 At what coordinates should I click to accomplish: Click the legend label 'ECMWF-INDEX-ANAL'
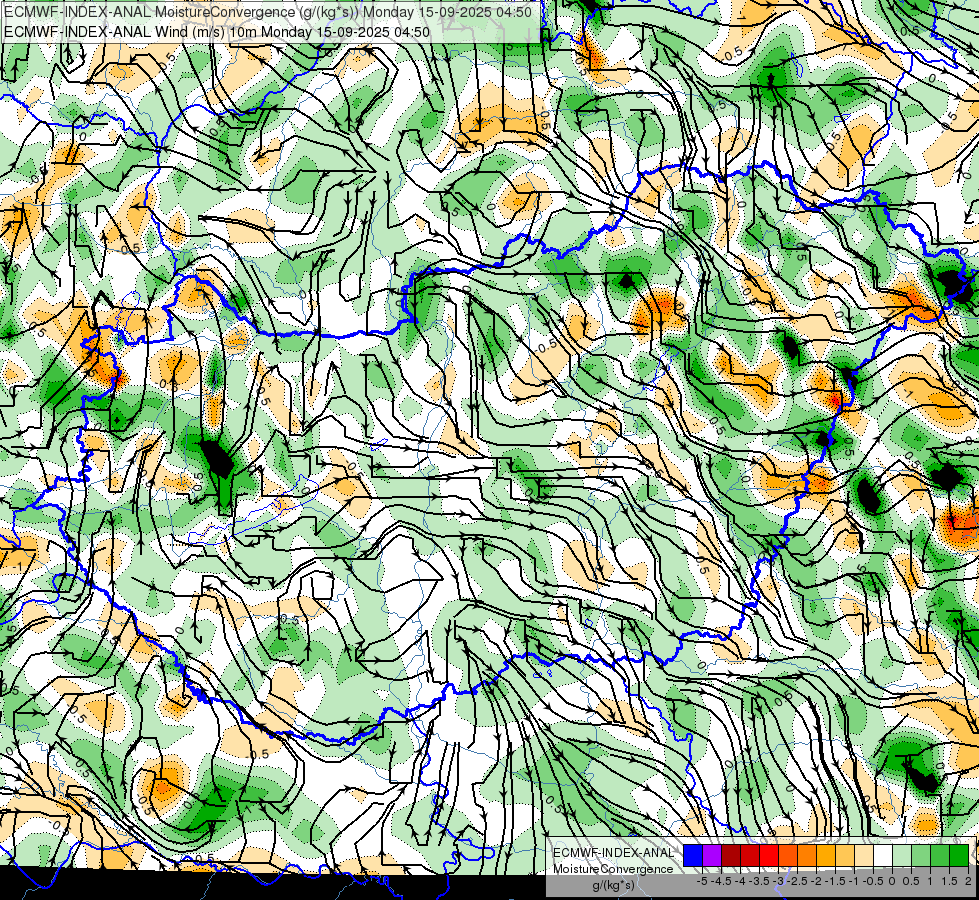[x=613, y=853]
